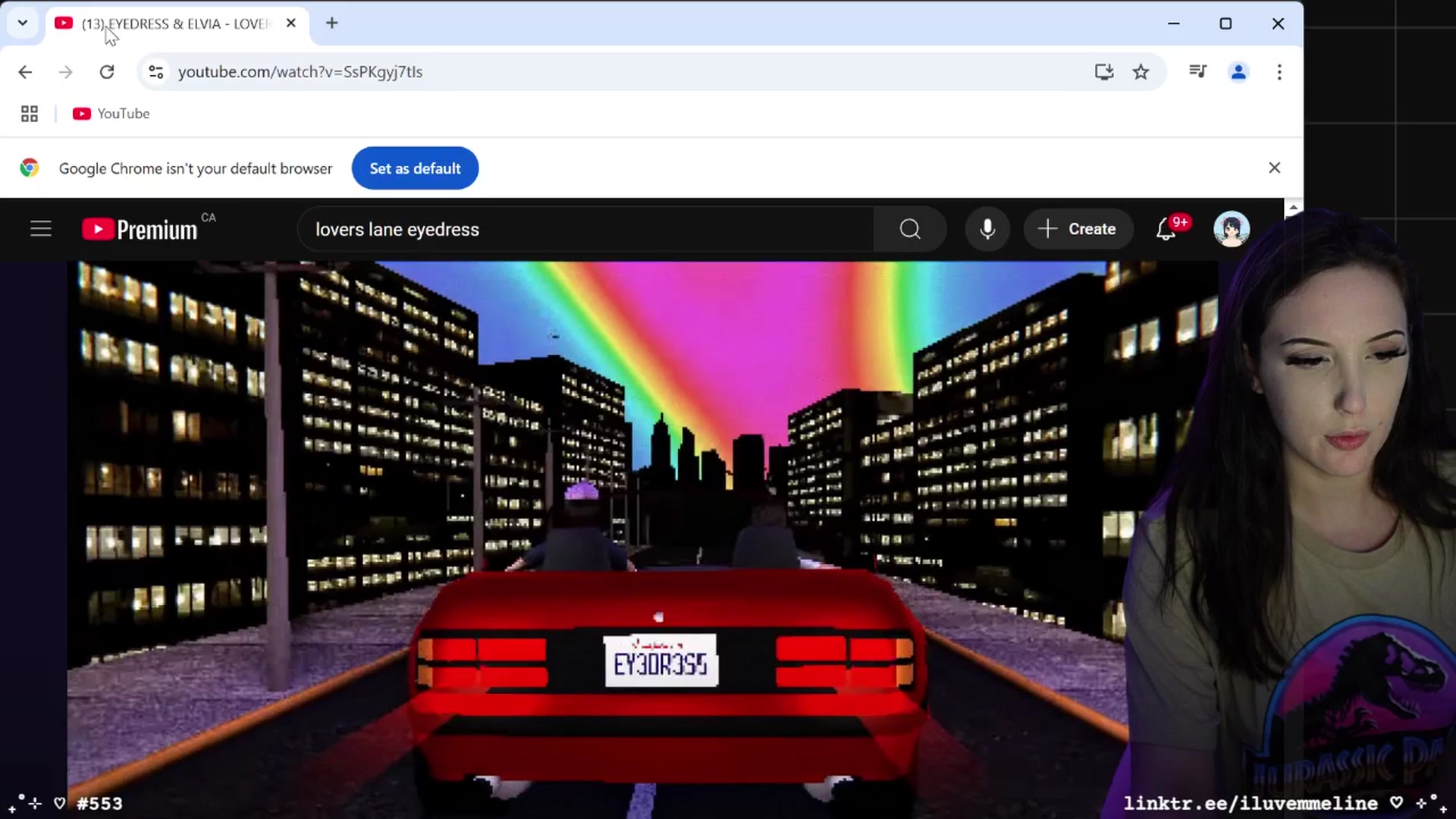The height and width of the screenshot is (819, 1456).
Task: Open a new browser tab
Action: (331, 24)
